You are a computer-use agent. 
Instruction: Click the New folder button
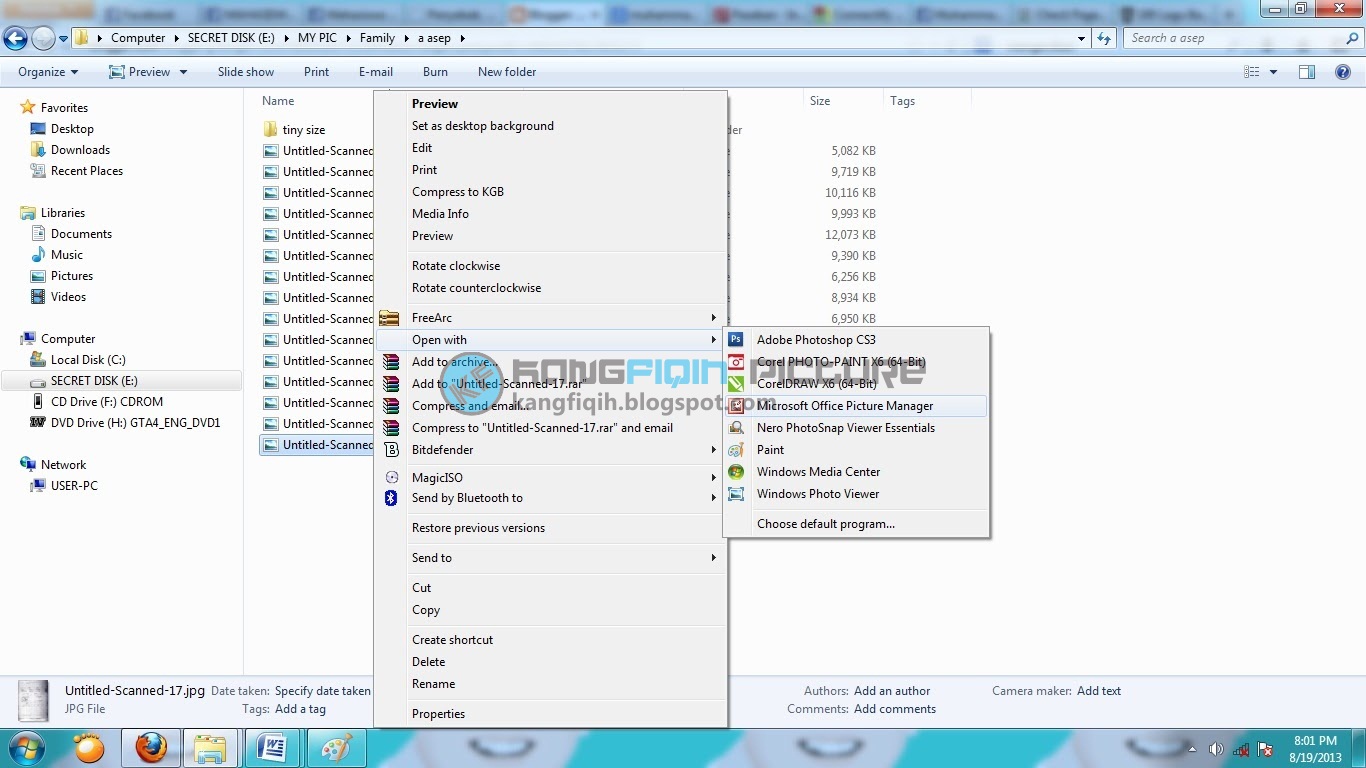click(507, 72)
